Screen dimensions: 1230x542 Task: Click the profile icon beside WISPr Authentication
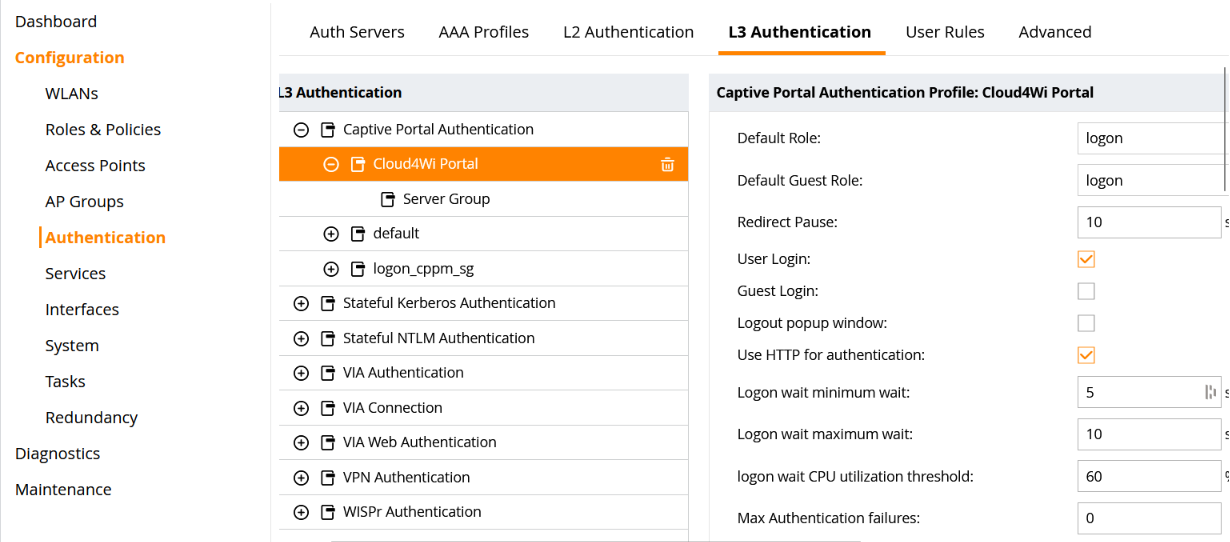326,512
